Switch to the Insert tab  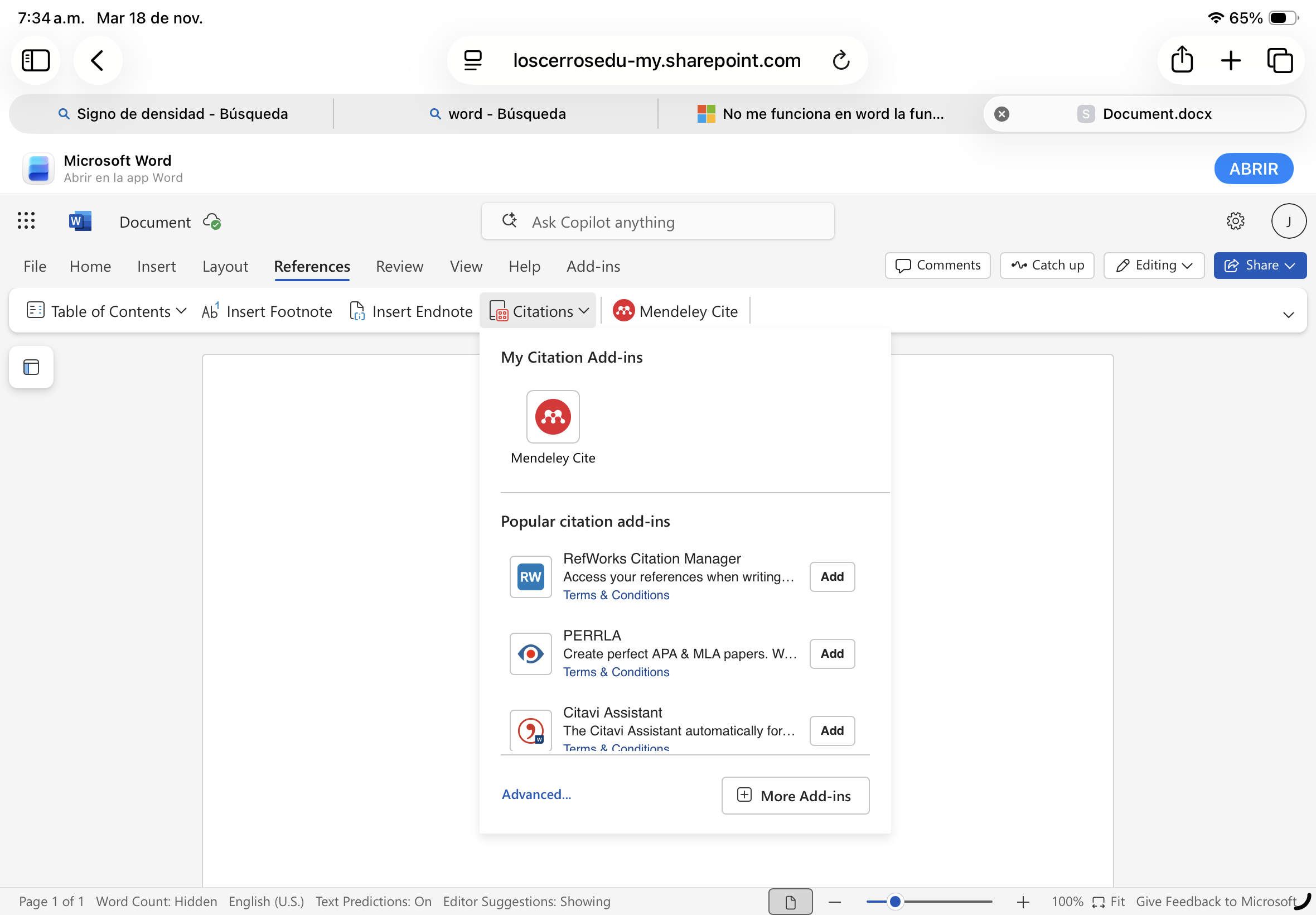156,267
